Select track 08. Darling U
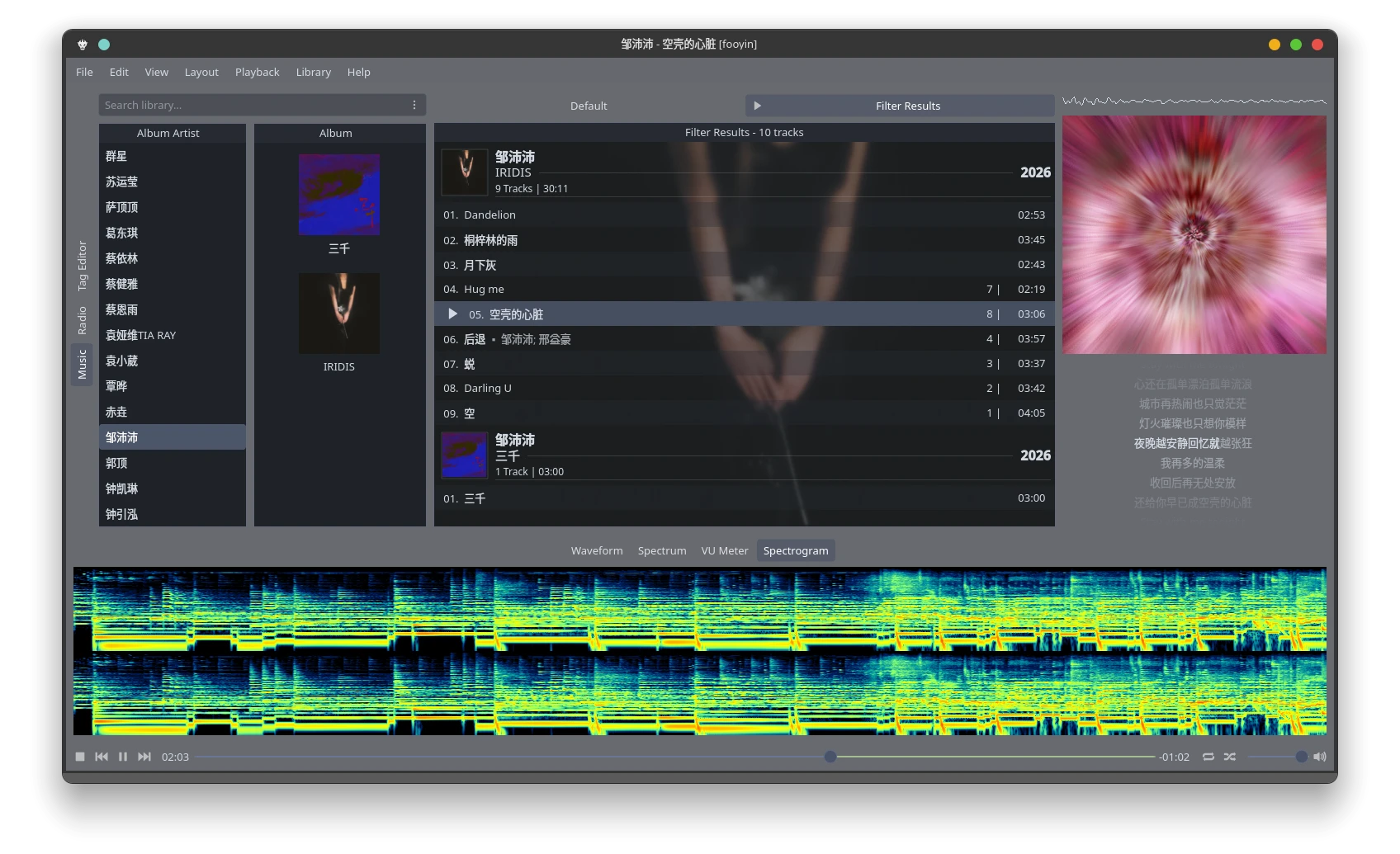 (745, 388)
